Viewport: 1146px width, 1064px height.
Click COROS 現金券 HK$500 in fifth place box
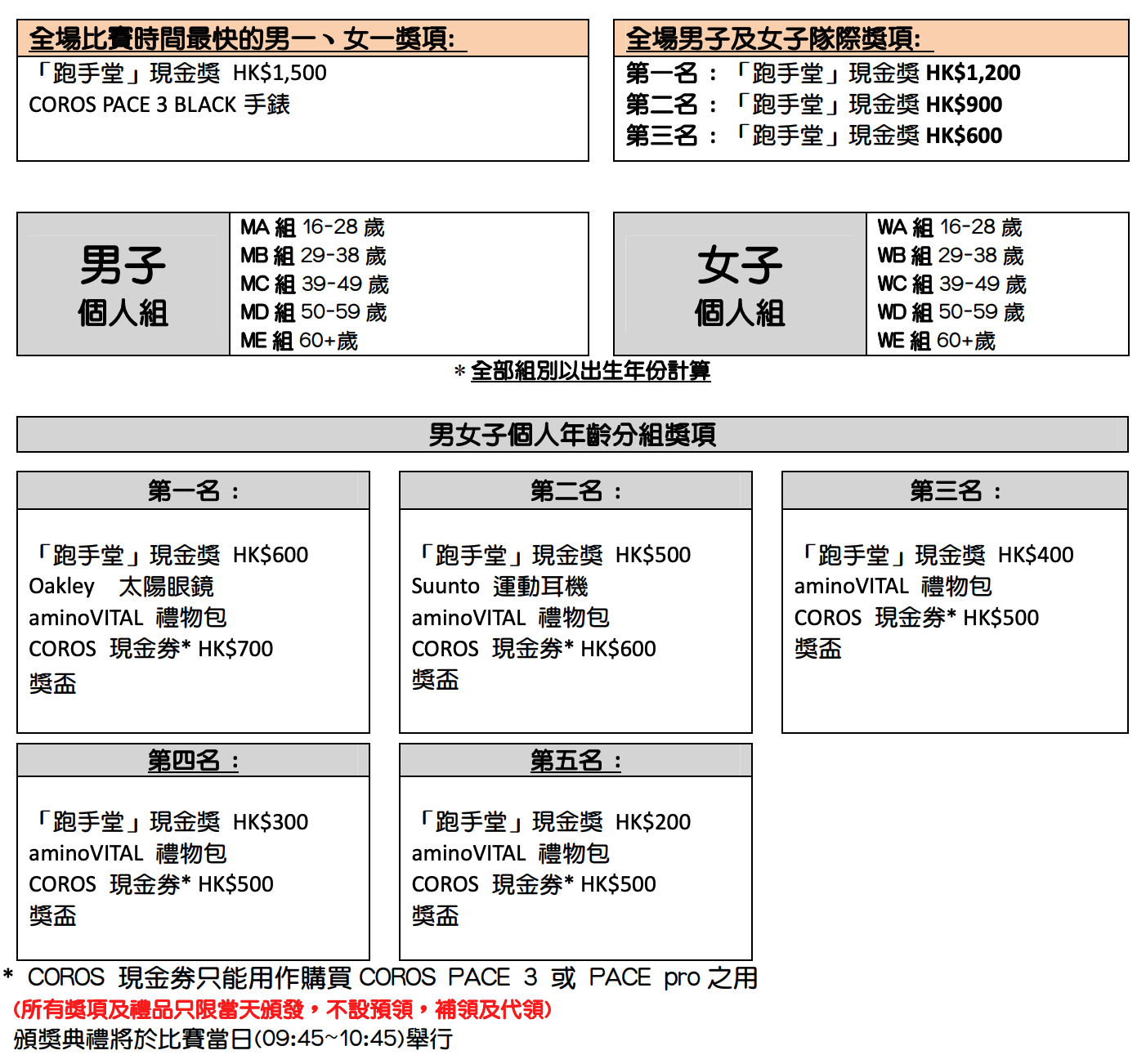[534, 884]
